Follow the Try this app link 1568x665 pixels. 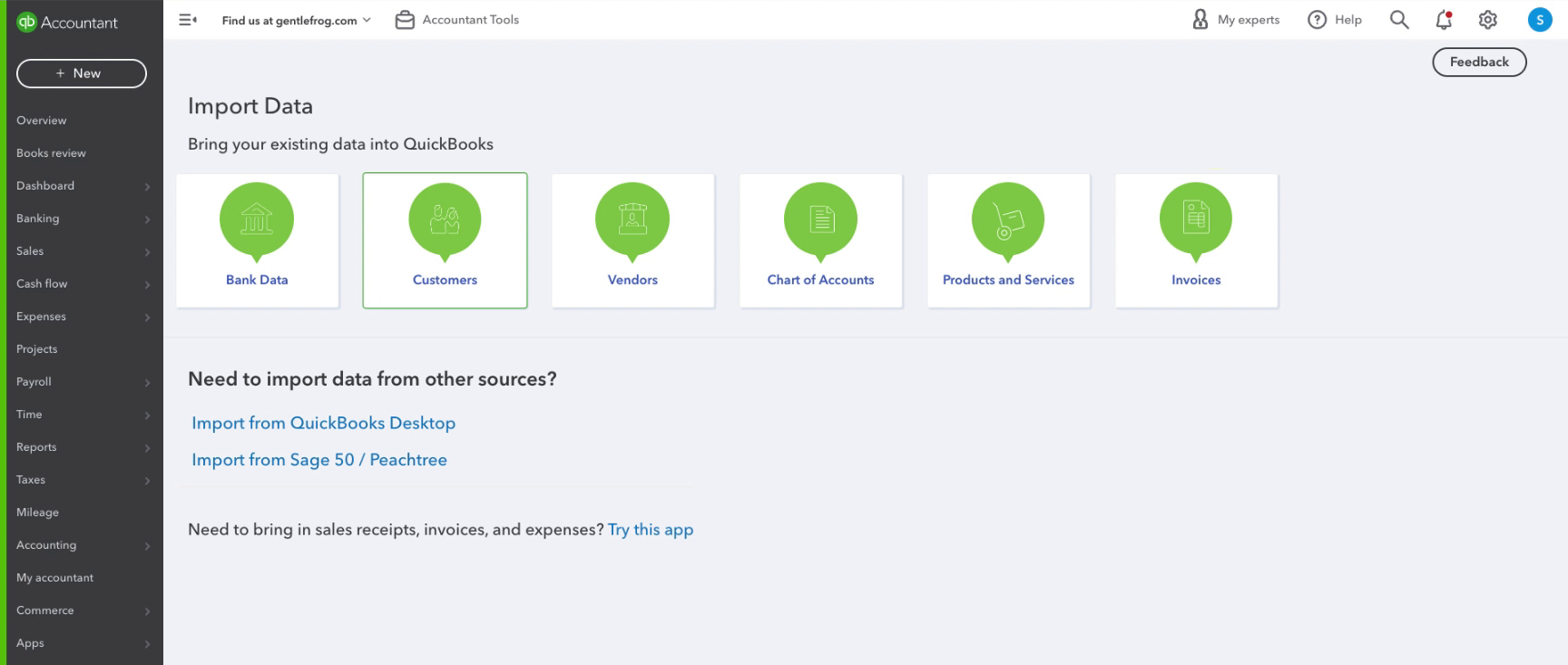click(651, 530)
